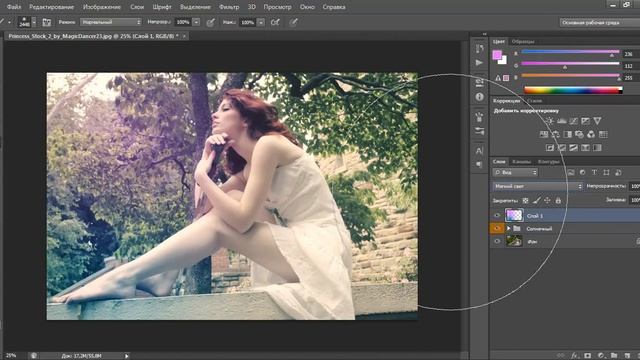Add a Black & White adjustment
The height and width of the screenshot is (360, 640).
click(568, 134)
